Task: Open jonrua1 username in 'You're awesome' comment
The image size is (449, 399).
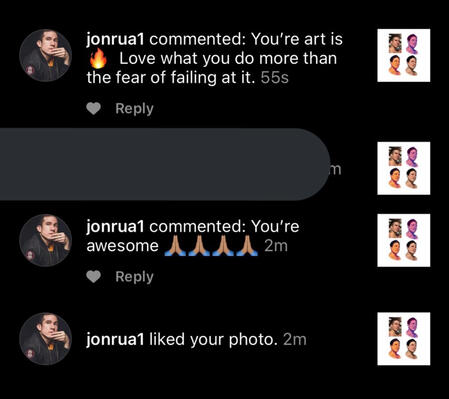Action: coord(115,227)
